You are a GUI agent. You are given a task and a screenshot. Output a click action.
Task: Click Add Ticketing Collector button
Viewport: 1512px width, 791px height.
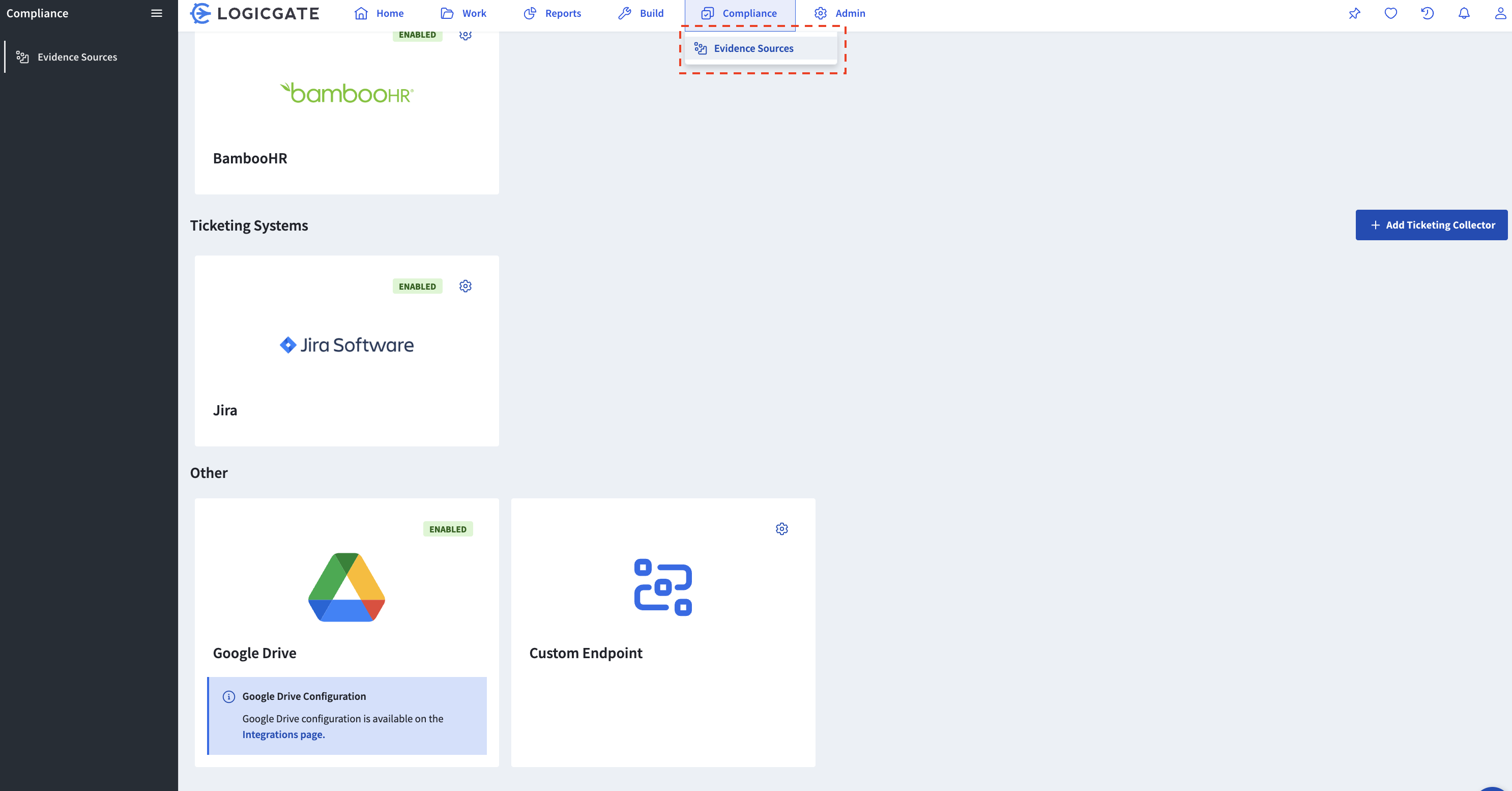(x=1431, y=225)
